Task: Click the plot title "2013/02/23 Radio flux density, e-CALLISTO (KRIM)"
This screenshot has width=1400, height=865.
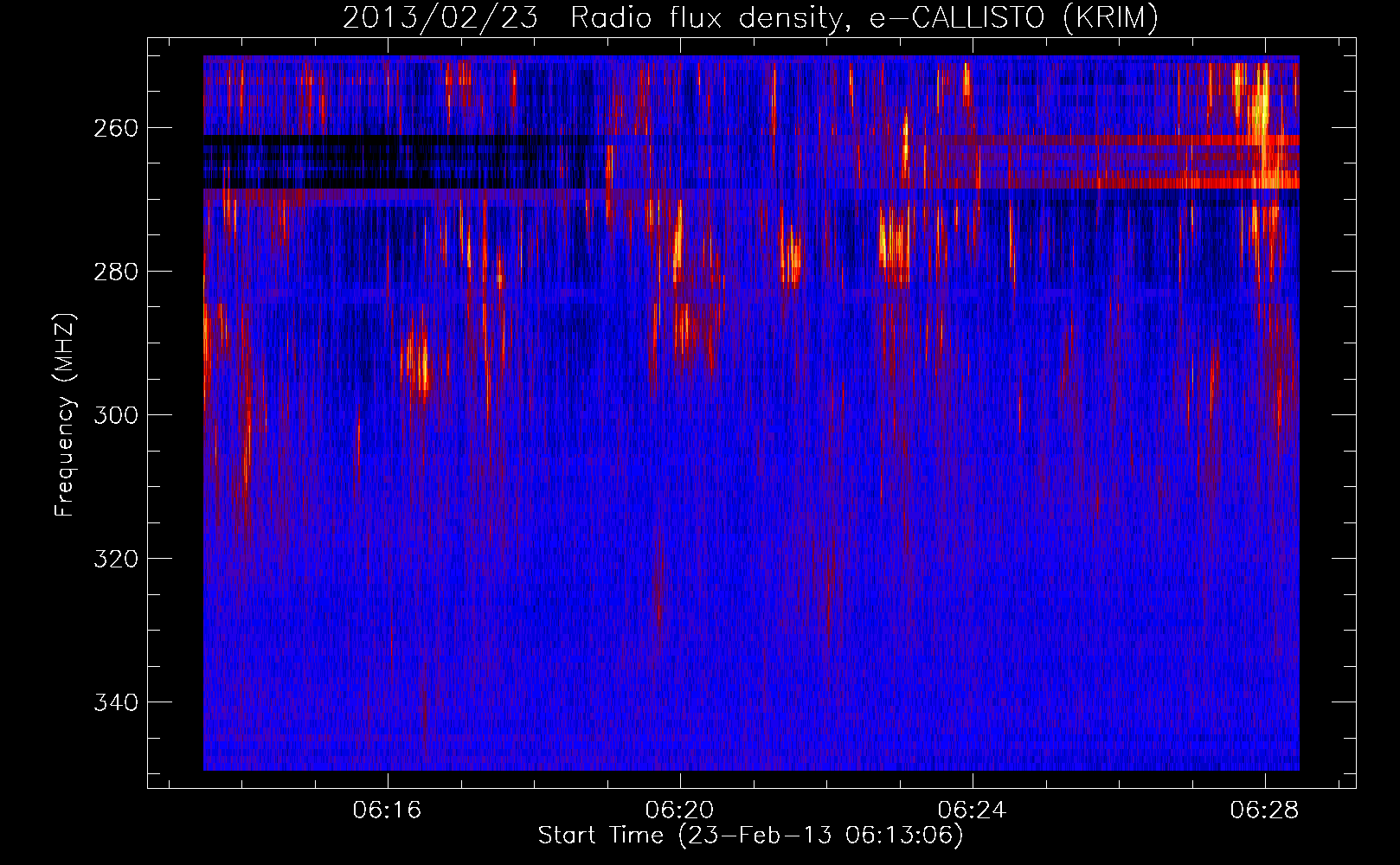Action: coord(750,17)
